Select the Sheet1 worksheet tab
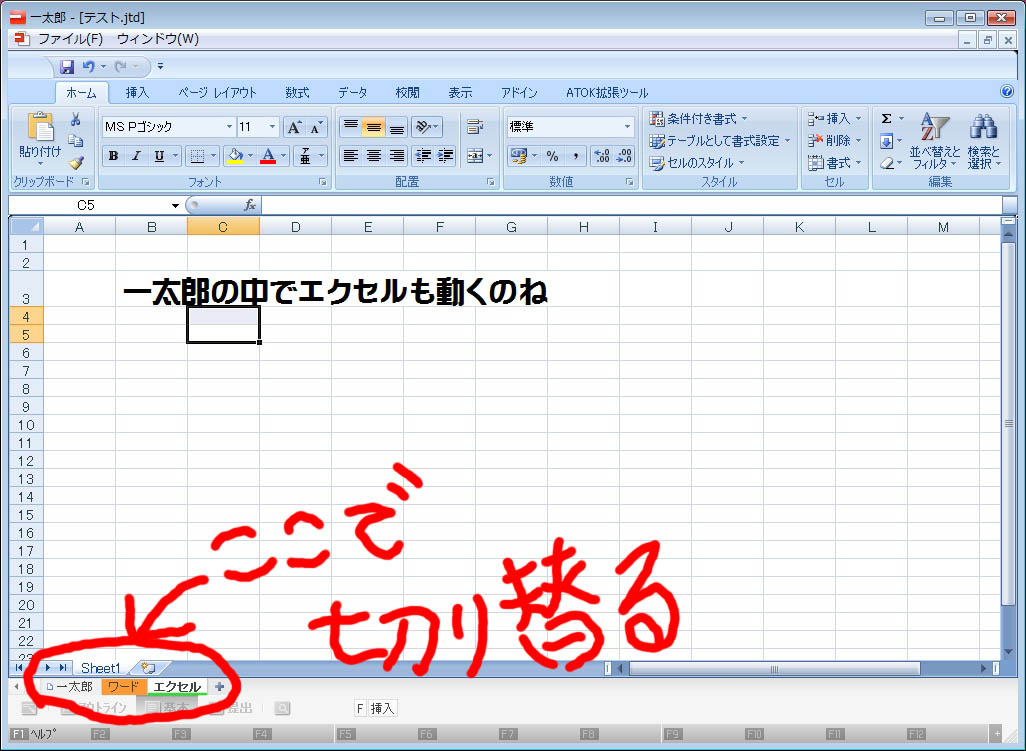Image resolution: width=1026 pixels, height=751 pixels. 101,668
